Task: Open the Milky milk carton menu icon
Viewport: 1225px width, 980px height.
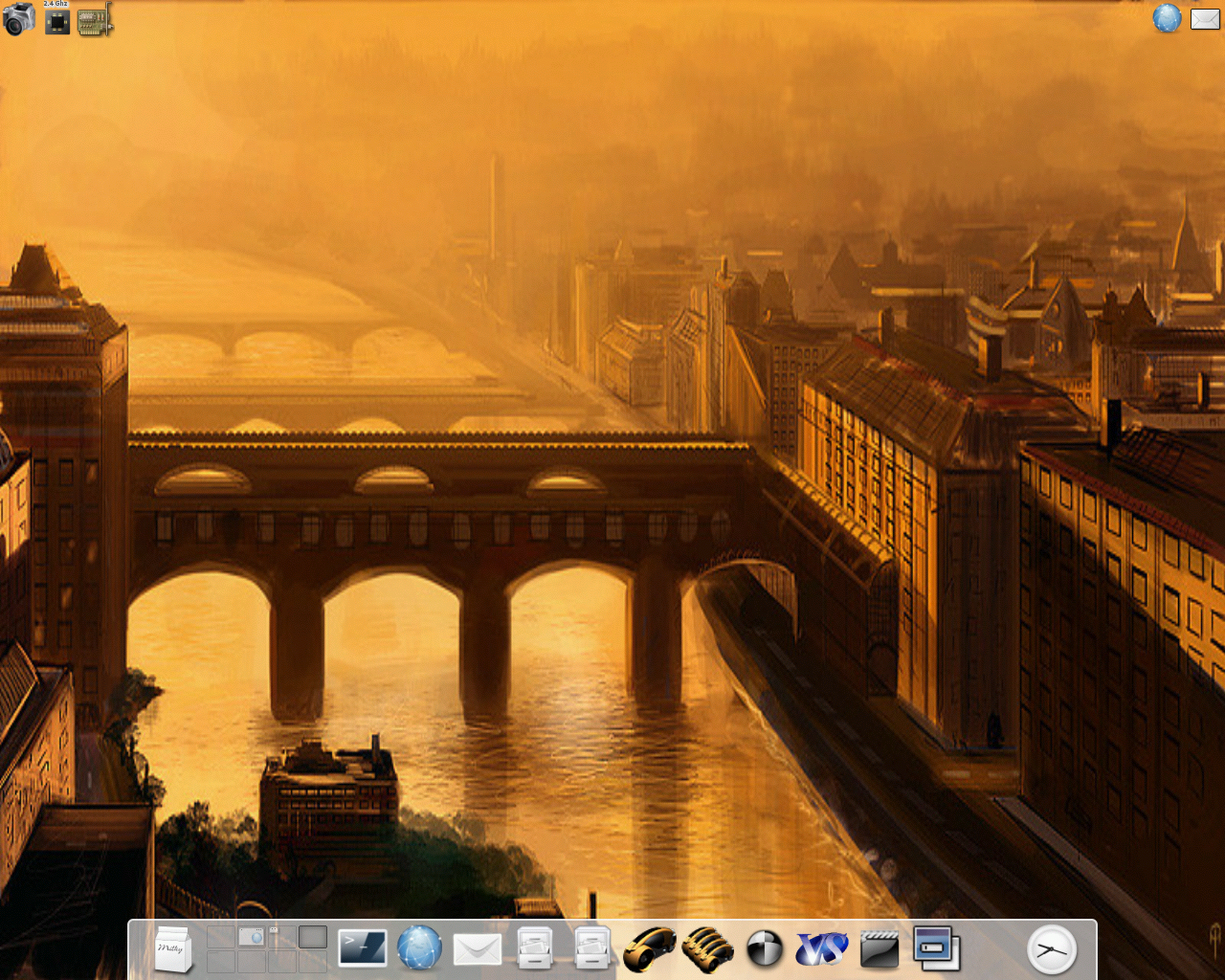Action: [173, 948]
